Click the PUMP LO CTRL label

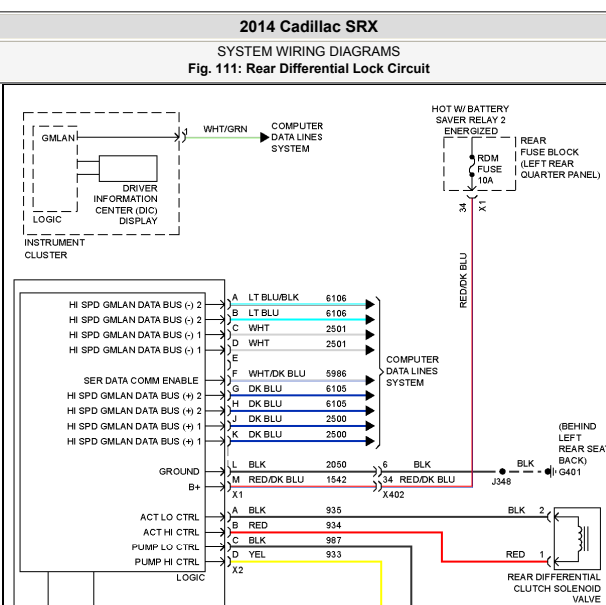click(165, 547)
